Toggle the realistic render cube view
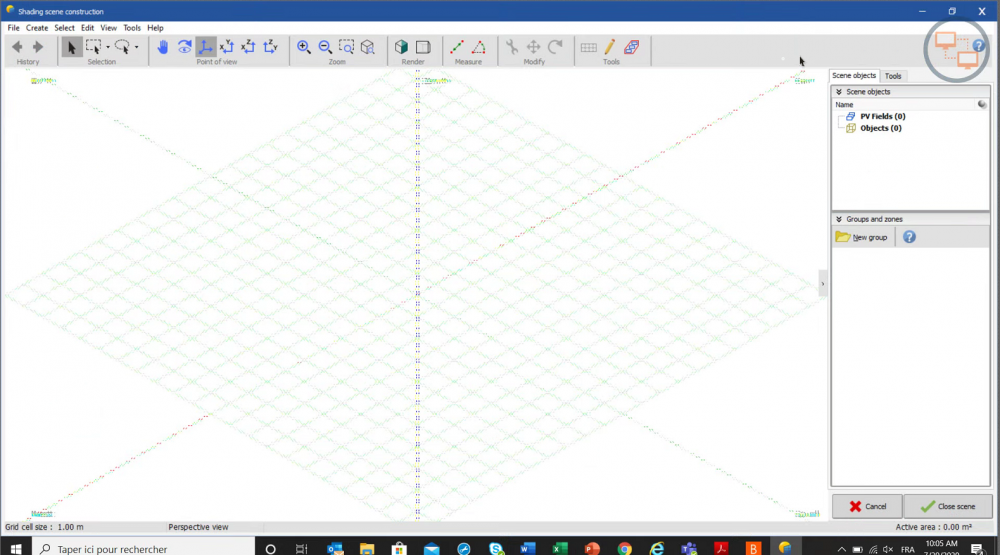Viewport: 1000px width, 555px height. coord(401,47)
